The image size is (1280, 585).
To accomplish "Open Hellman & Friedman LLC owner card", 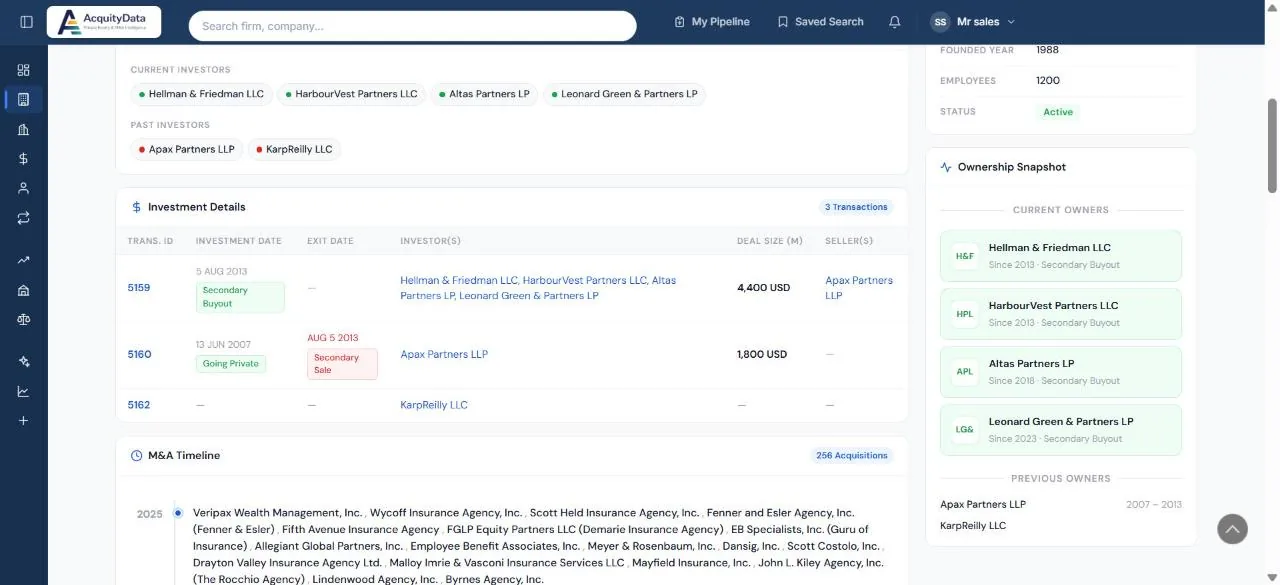I will 1061,256.
